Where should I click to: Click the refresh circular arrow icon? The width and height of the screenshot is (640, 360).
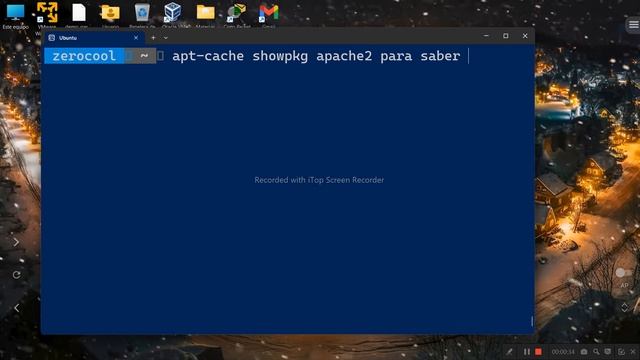coord(16,275)
